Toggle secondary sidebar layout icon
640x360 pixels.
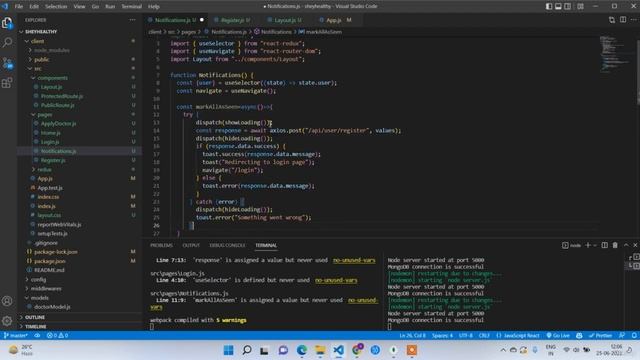click(x=568, y=6)
